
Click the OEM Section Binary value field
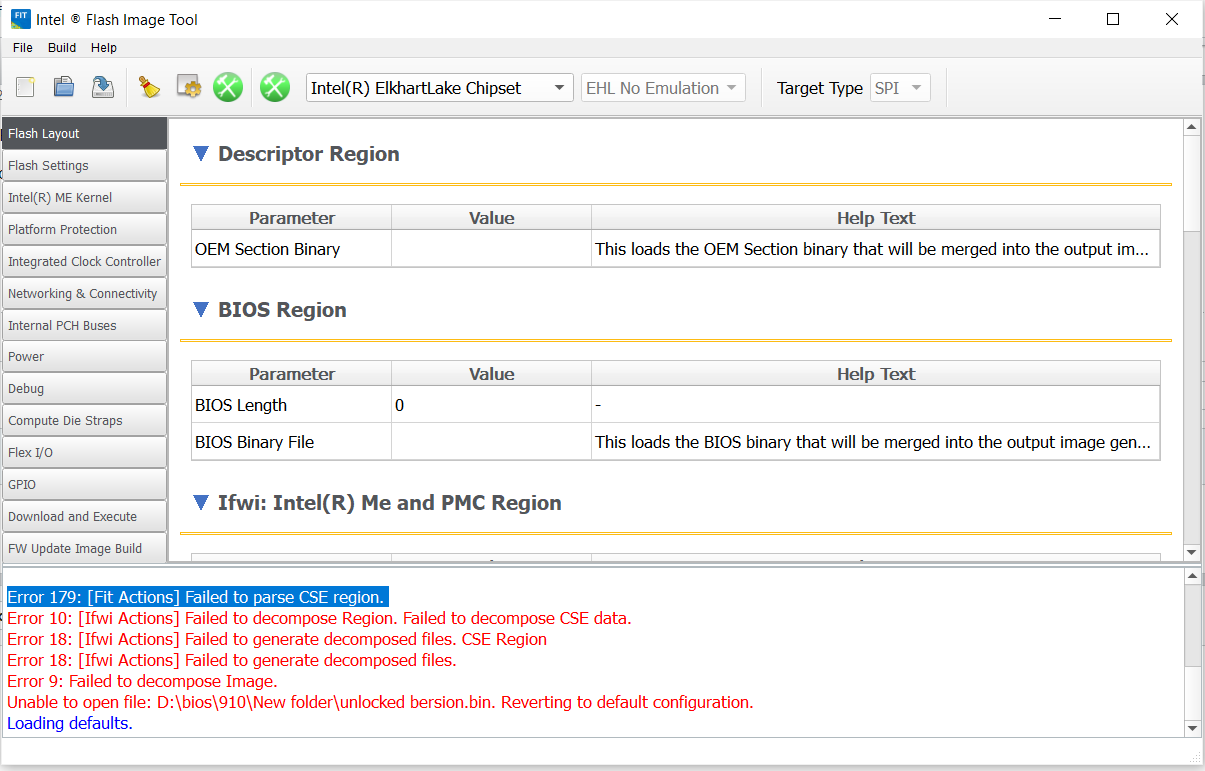coord(491,249)
